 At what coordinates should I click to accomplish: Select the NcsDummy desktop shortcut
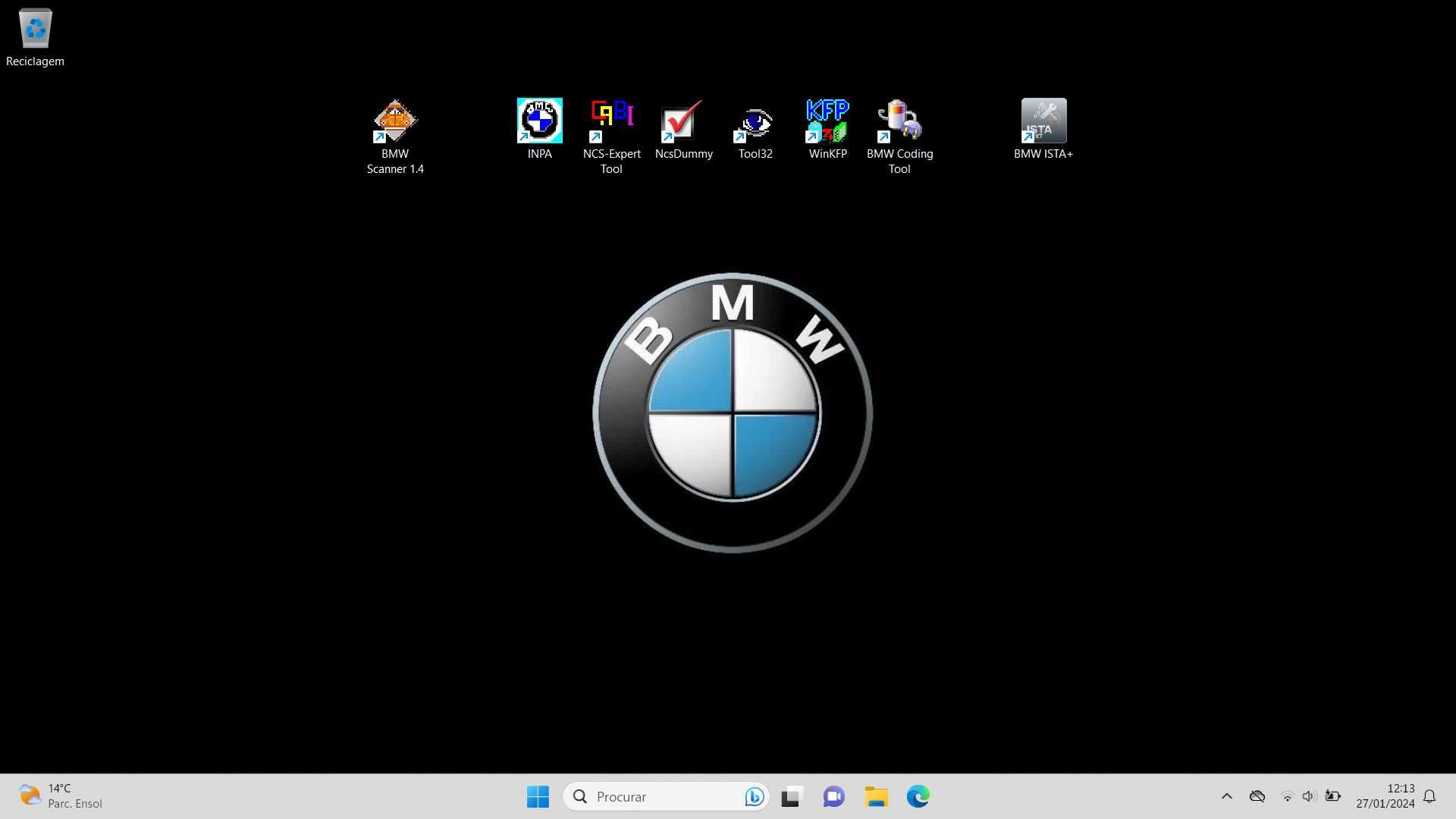(683, 129)
